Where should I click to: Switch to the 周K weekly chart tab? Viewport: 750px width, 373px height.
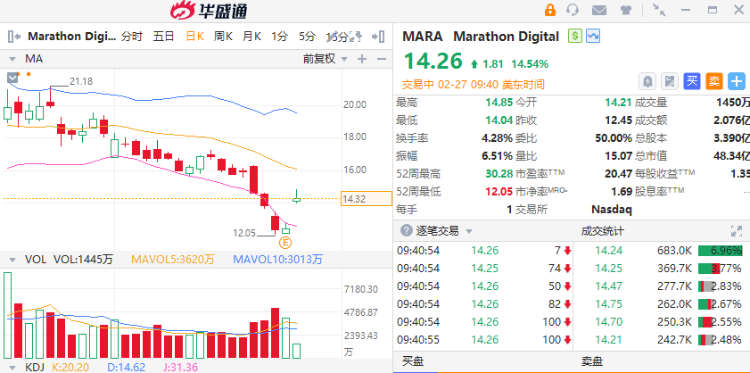point(222,36)
